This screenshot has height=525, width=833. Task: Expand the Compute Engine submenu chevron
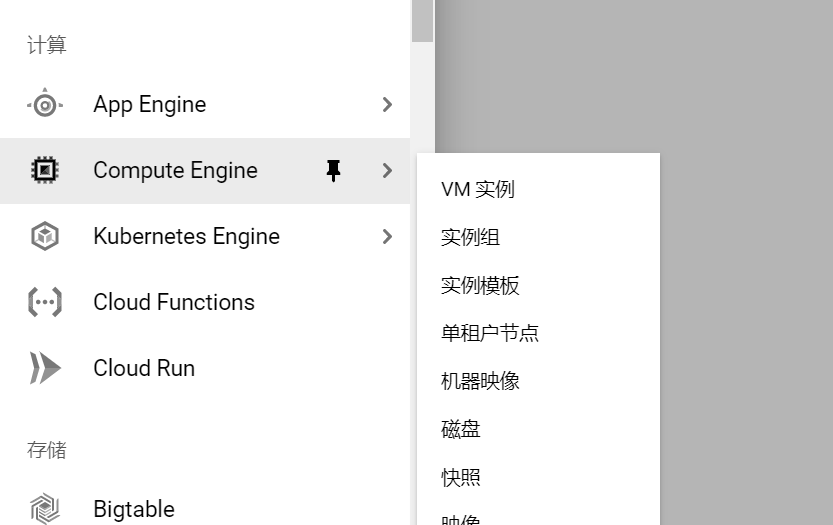(x=387, y=171)
